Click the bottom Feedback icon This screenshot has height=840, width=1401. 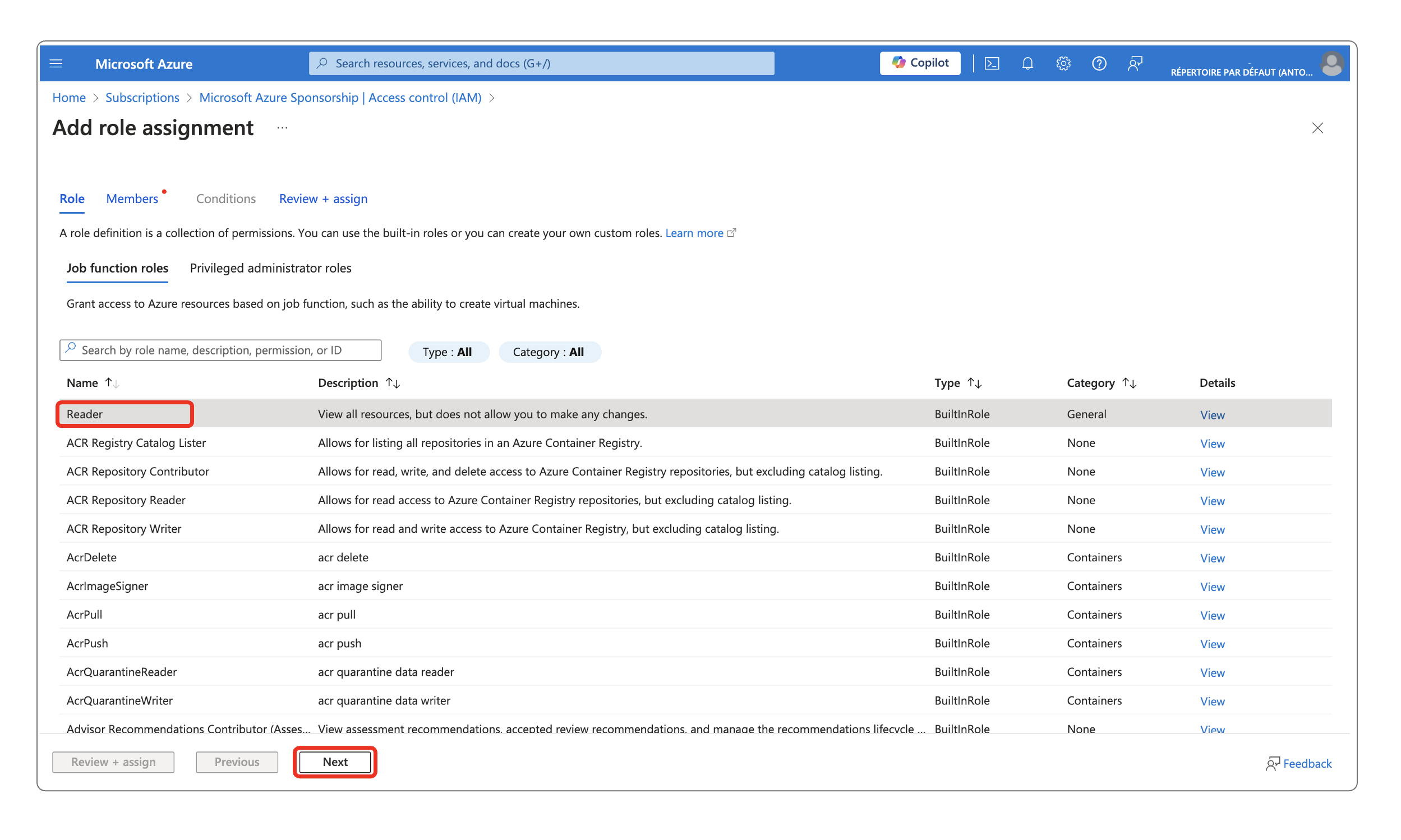pyautogui.click(x=1272, y=763)
